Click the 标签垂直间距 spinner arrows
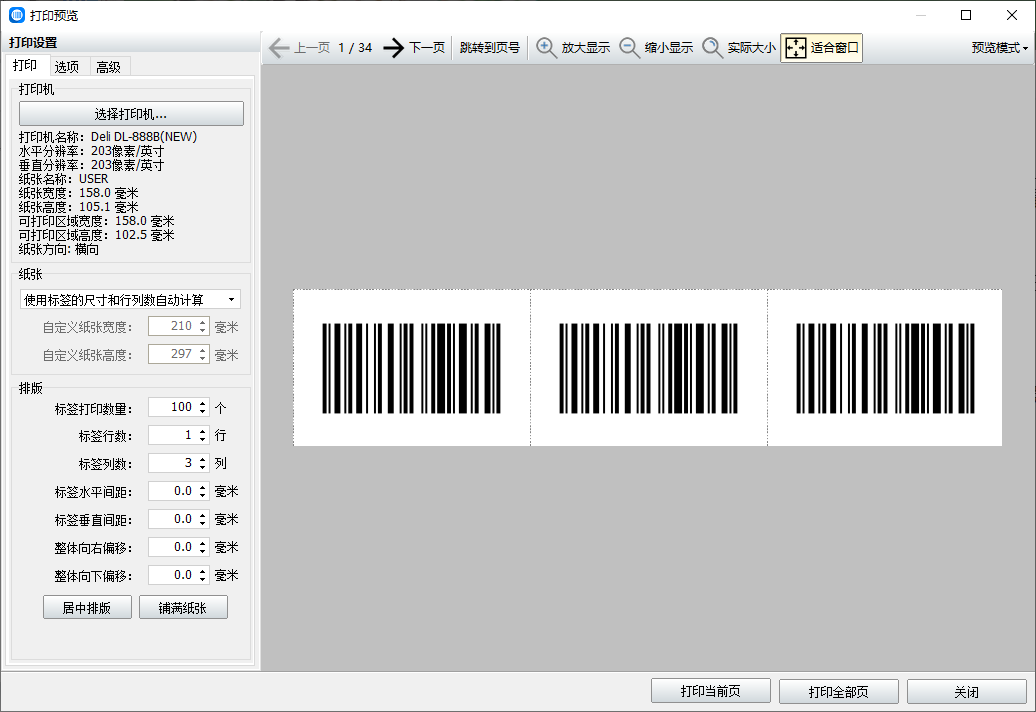Image resolution: width=1036 pixels, height=712 pixels. (x=203, y=519)
